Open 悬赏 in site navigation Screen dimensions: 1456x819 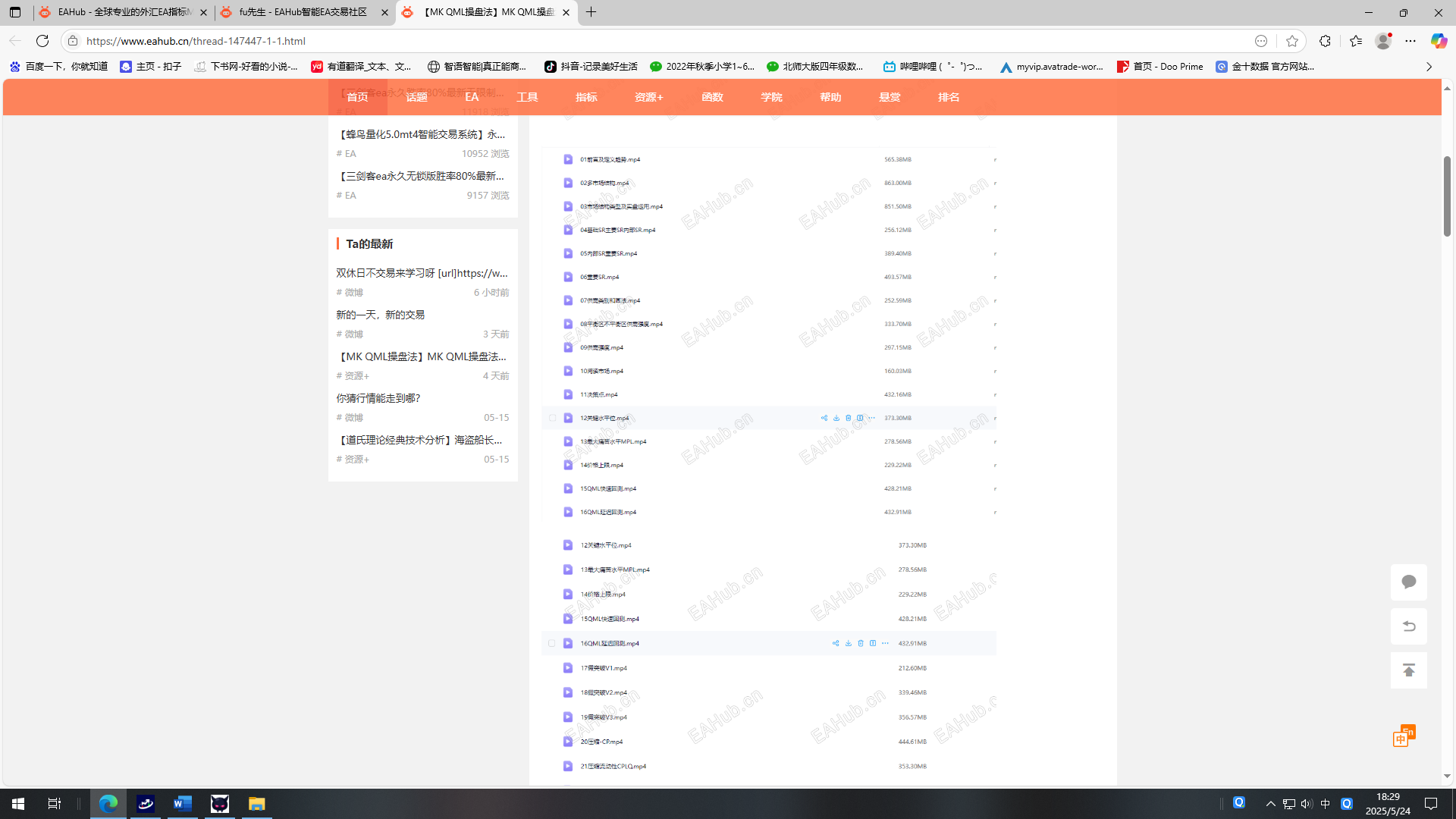pos(890,97)
